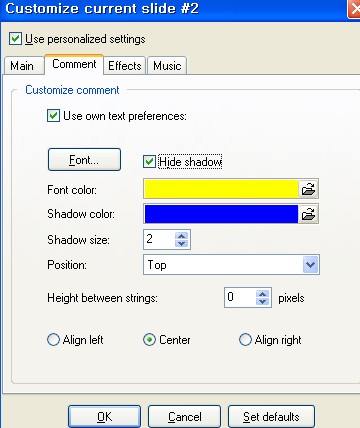Select Align left radio option
The width and height of the screenshot is (360, 428).
click(x=53, y=340)
